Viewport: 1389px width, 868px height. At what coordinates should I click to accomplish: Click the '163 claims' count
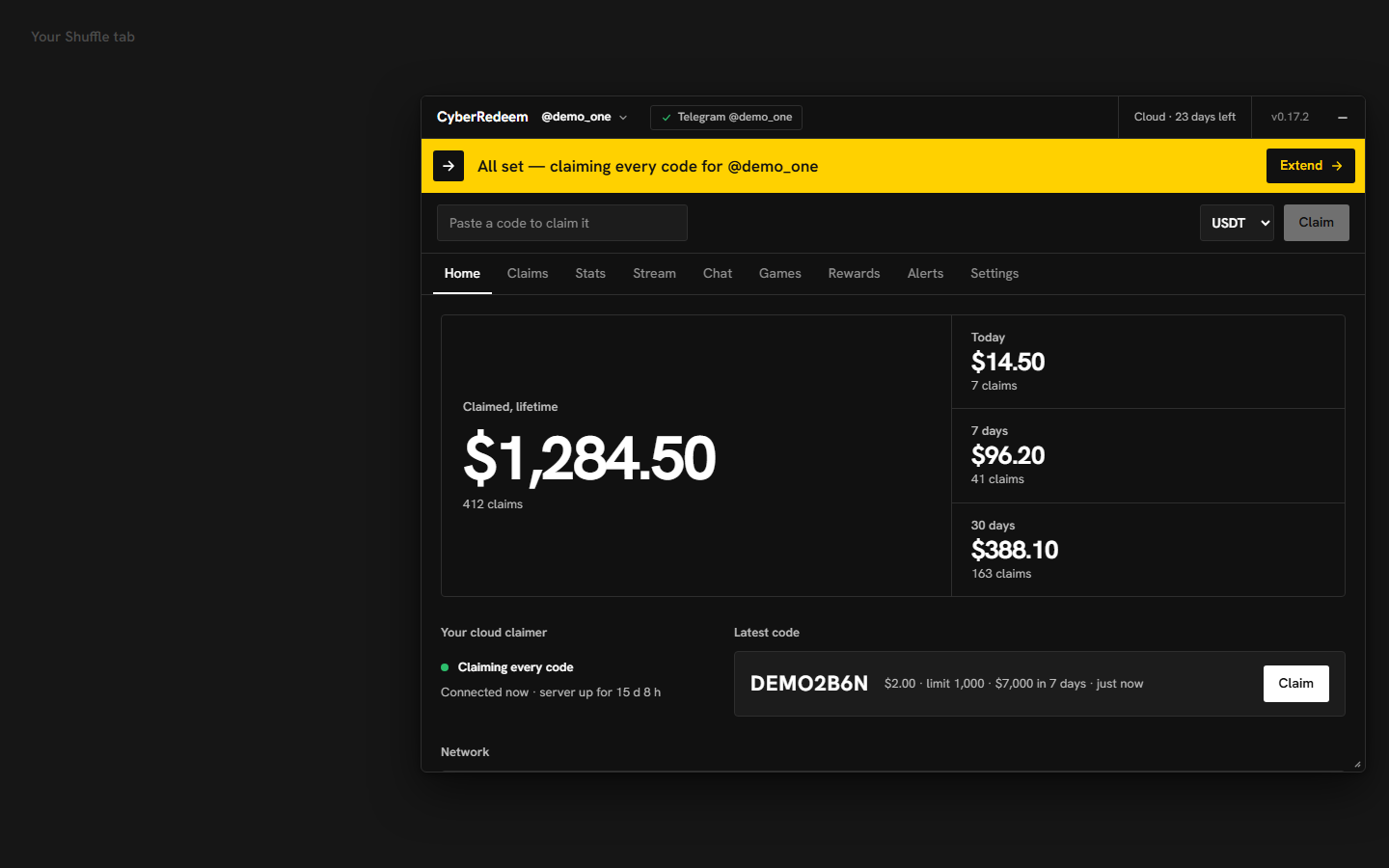click(1001, 574)
